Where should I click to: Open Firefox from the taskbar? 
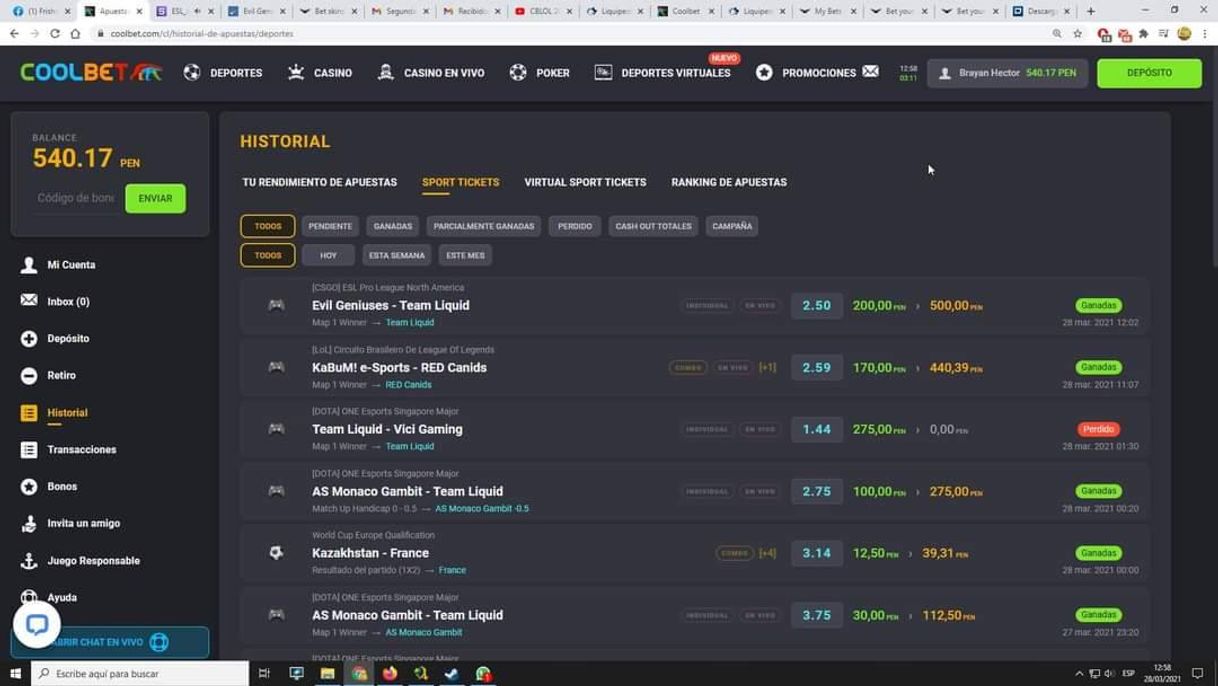[x=390, y=674]
